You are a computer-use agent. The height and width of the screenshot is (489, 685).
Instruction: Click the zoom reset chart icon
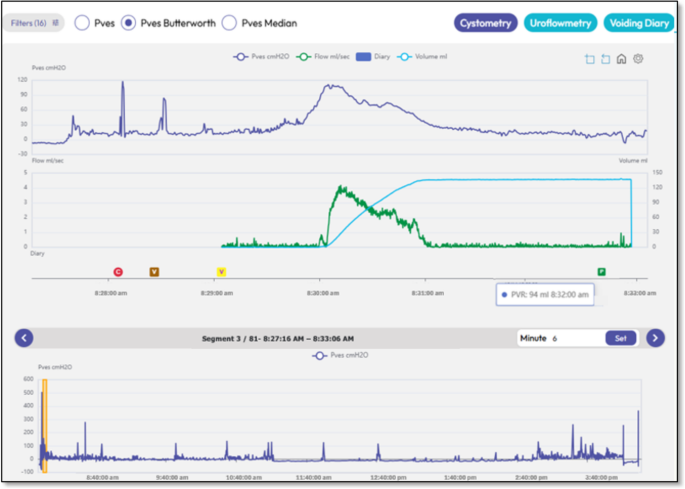pos(605,59)
